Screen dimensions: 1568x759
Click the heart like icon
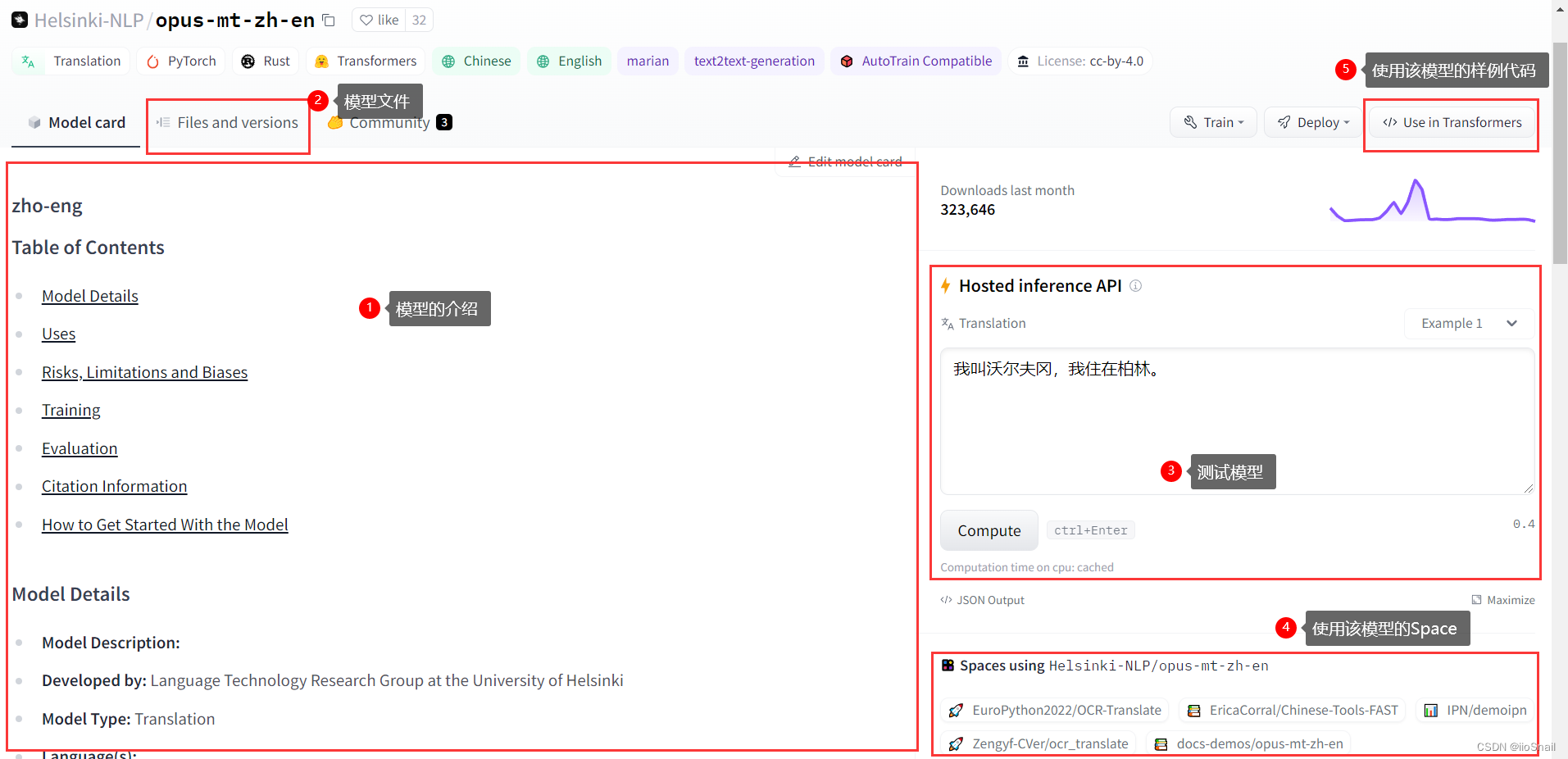[x=366, y=20]
